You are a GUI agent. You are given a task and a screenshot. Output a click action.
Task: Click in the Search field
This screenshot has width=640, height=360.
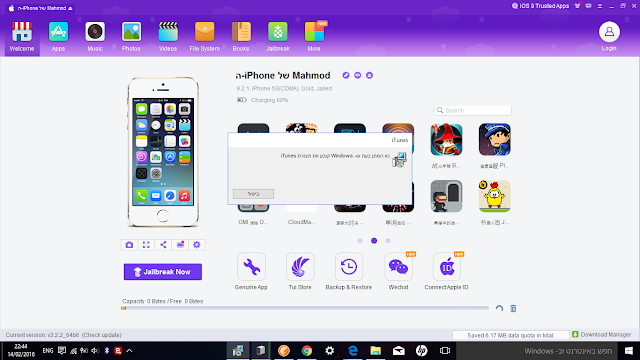click(473, 110)
